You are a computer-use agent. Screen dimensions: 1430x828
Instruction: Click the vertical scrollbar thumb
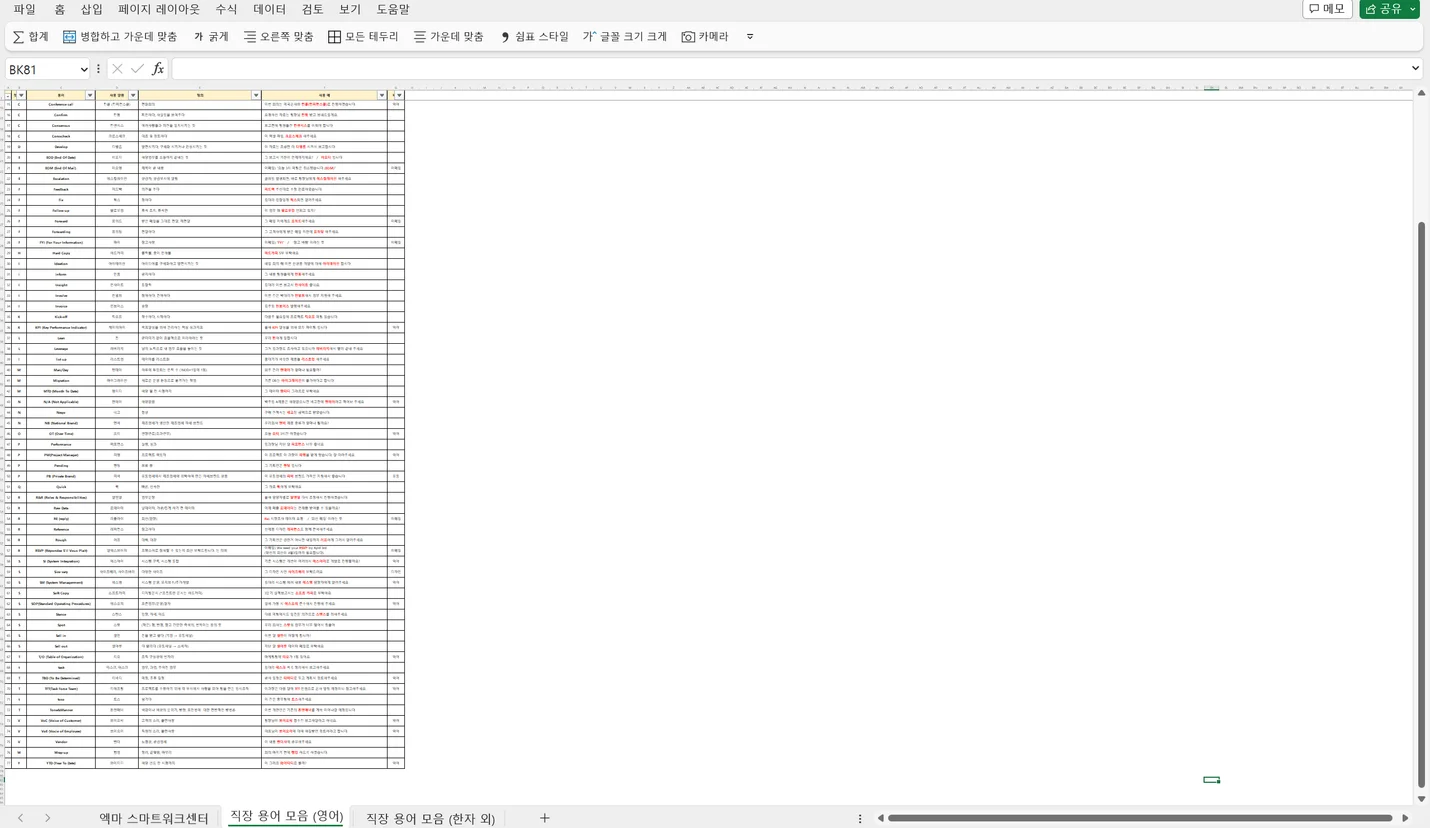[1422, 505]
